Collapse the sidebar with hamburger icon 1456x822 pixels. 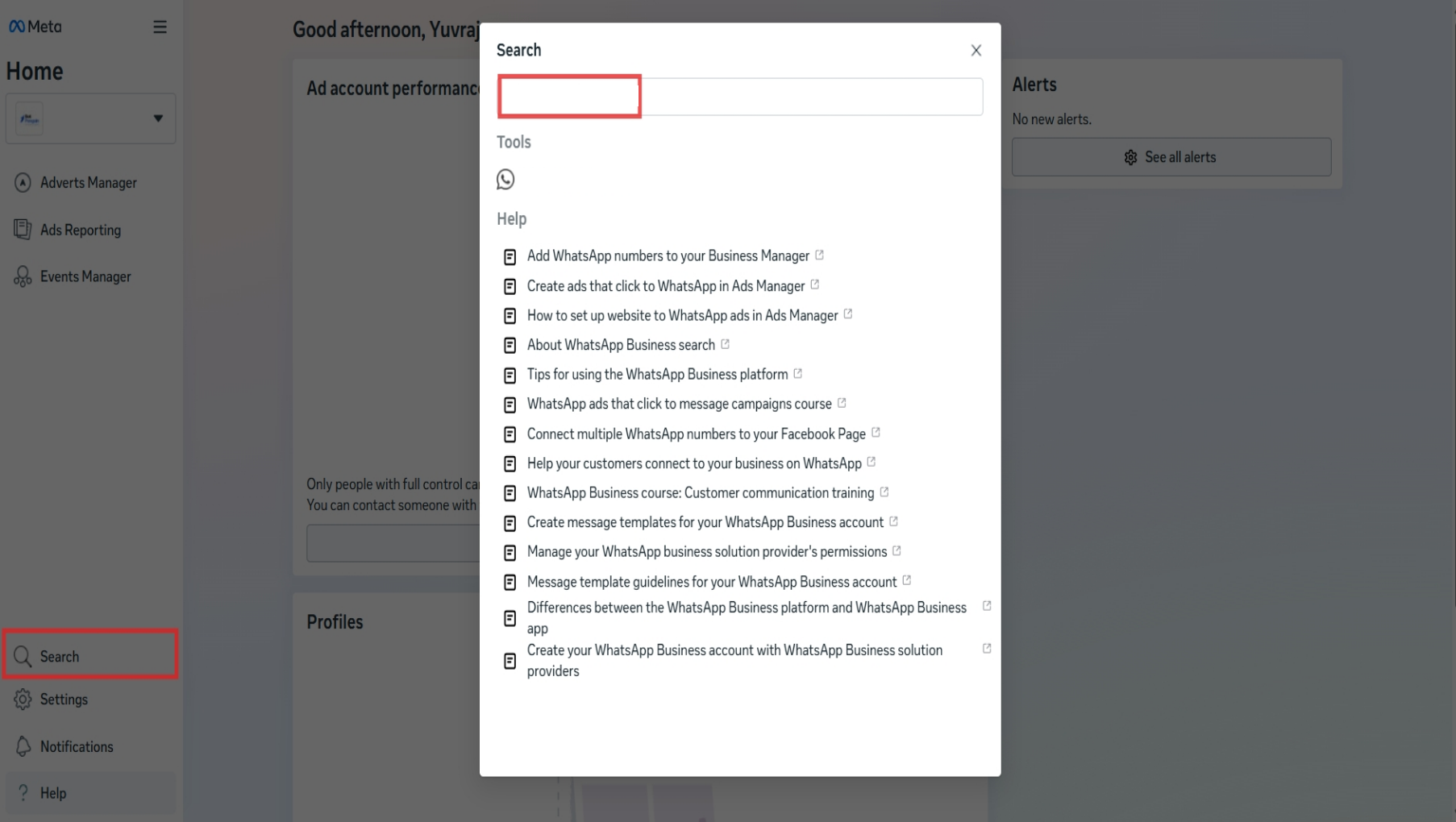coord(160,27)
